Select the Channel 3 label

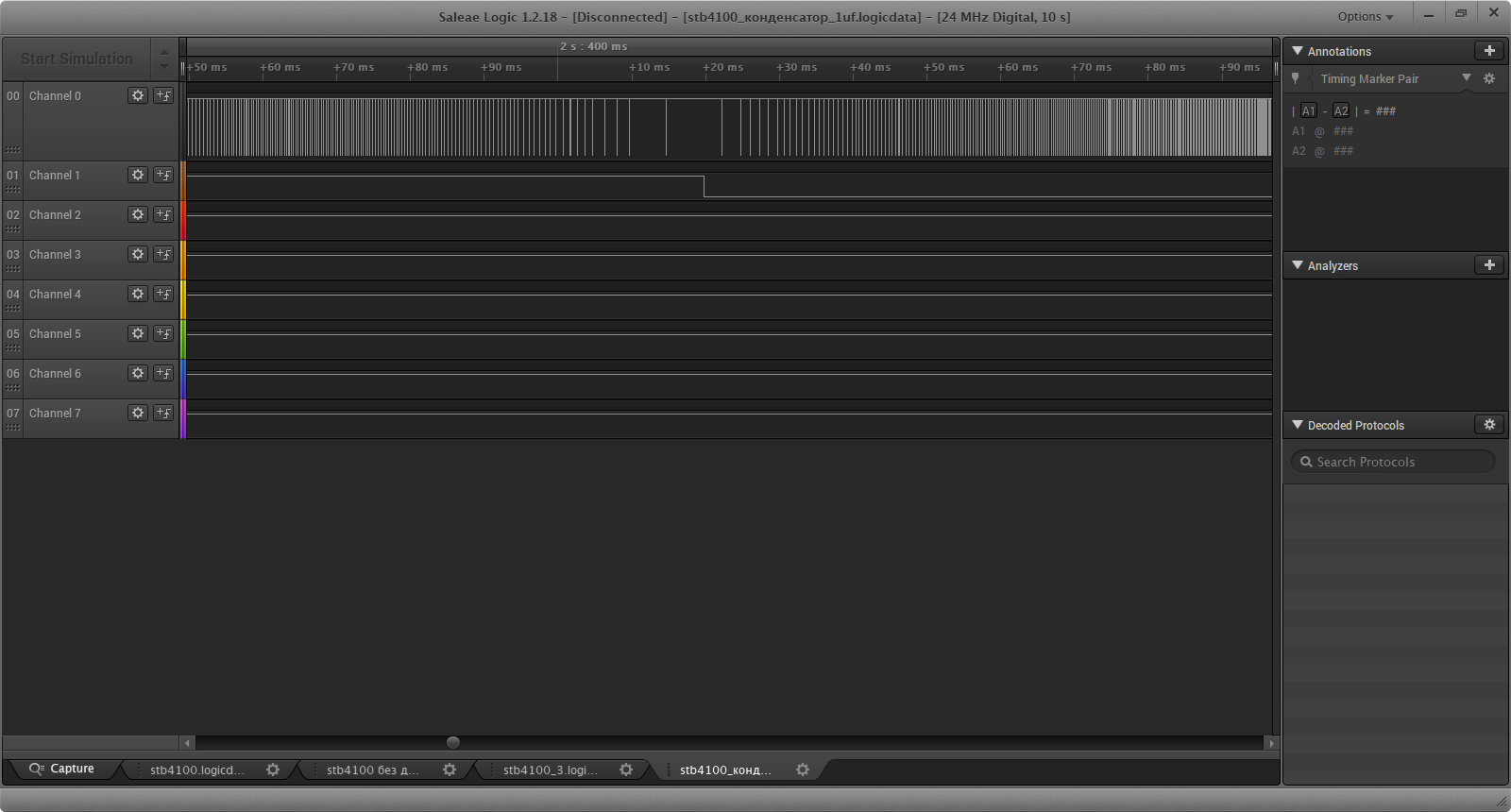point(55,254)
